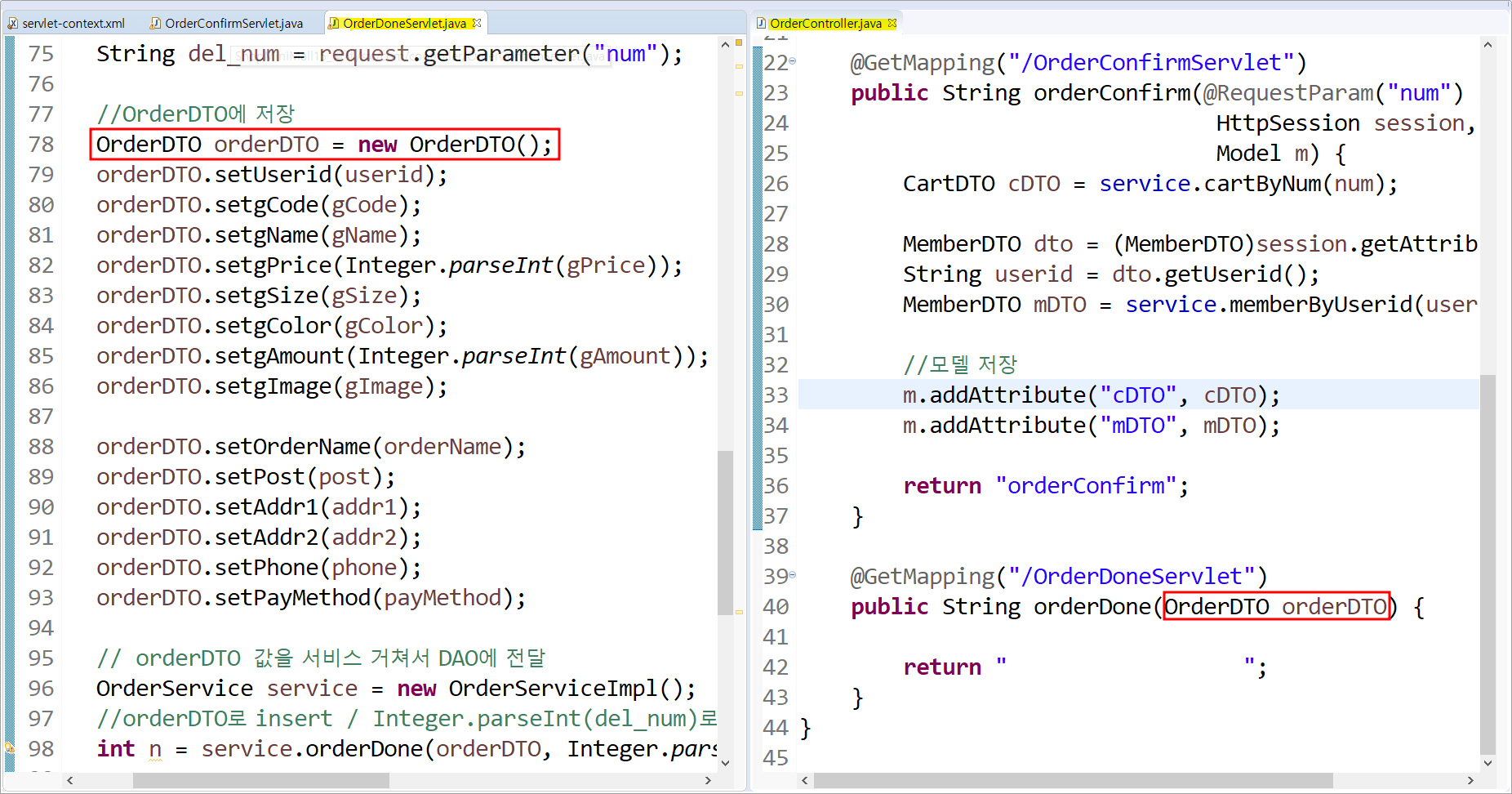
Task: Click right editor scroll right arrow
Action: 1470,780
